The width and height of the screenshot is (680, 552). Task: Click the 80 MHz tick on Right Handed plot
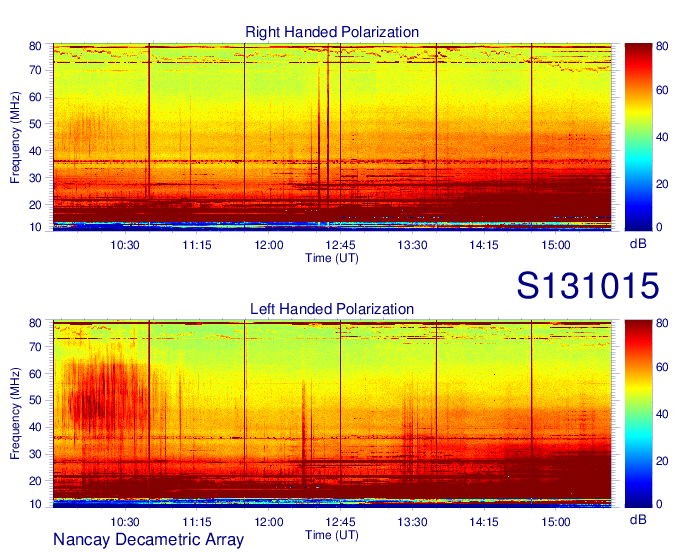pos(35,46)
